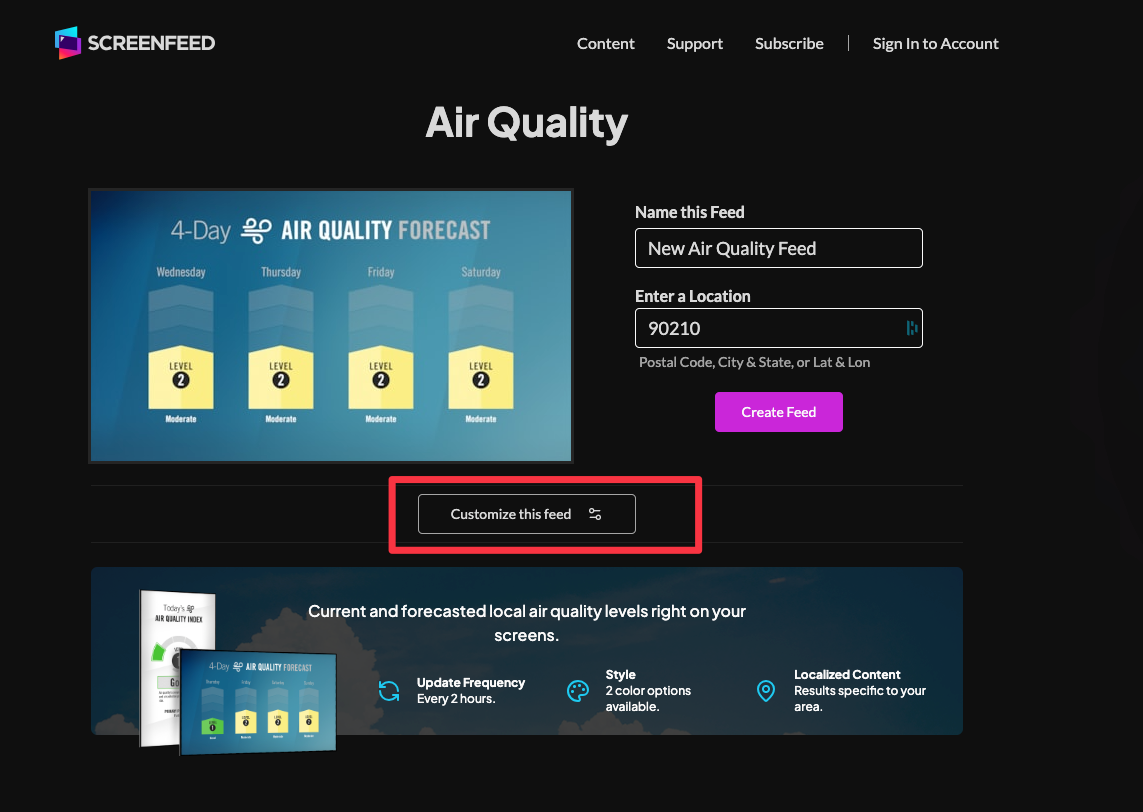The image size is (1143, 812).
Task: Open the Content menu item
Action: coord(605,44)
